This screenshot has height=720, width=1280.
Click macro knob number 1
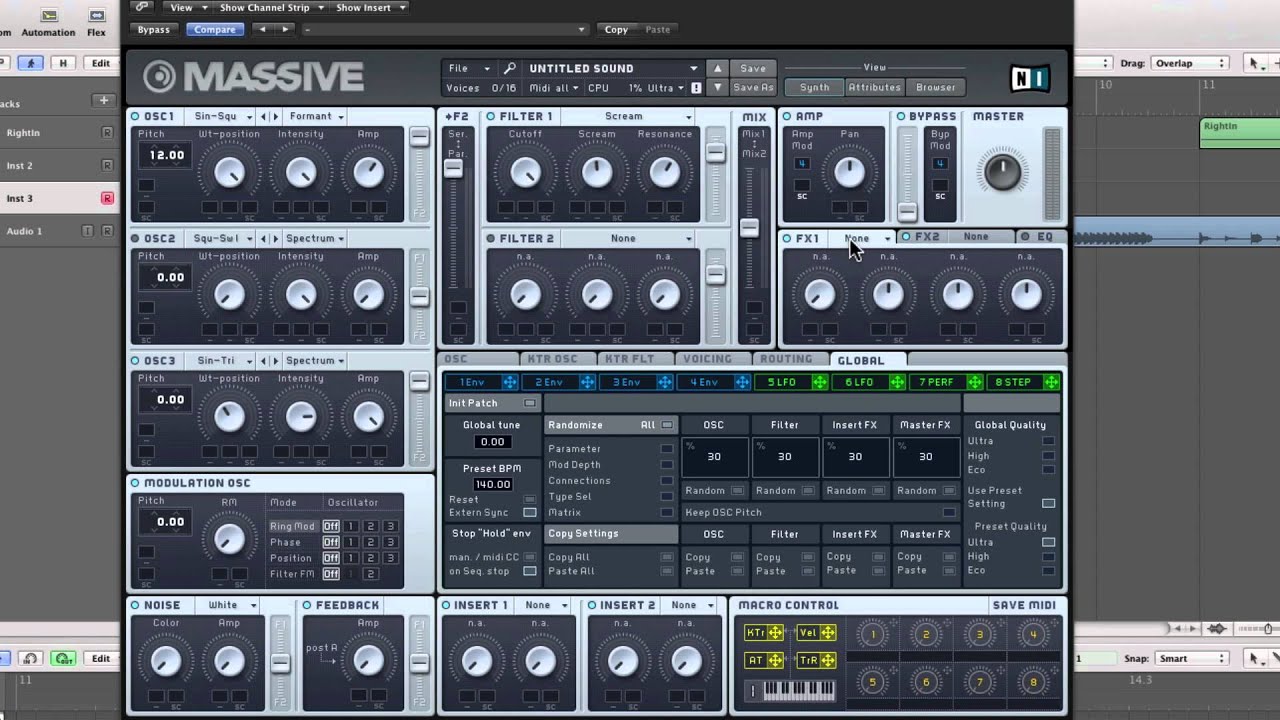[x=872, y=634]
